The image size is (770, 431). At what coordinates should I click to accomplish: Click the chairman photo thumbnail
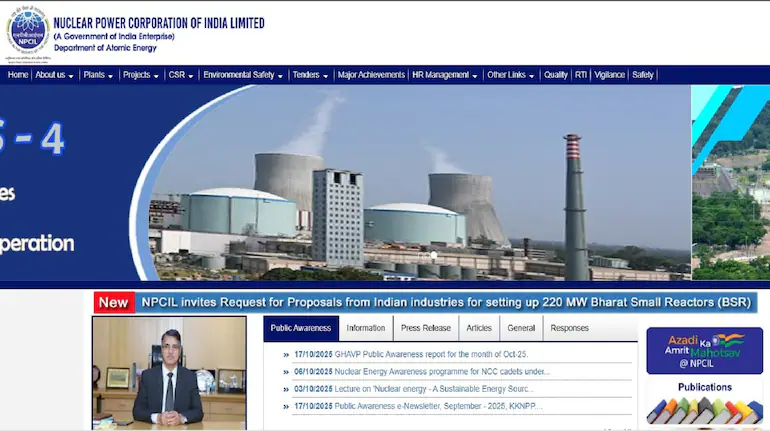[169, 370]
